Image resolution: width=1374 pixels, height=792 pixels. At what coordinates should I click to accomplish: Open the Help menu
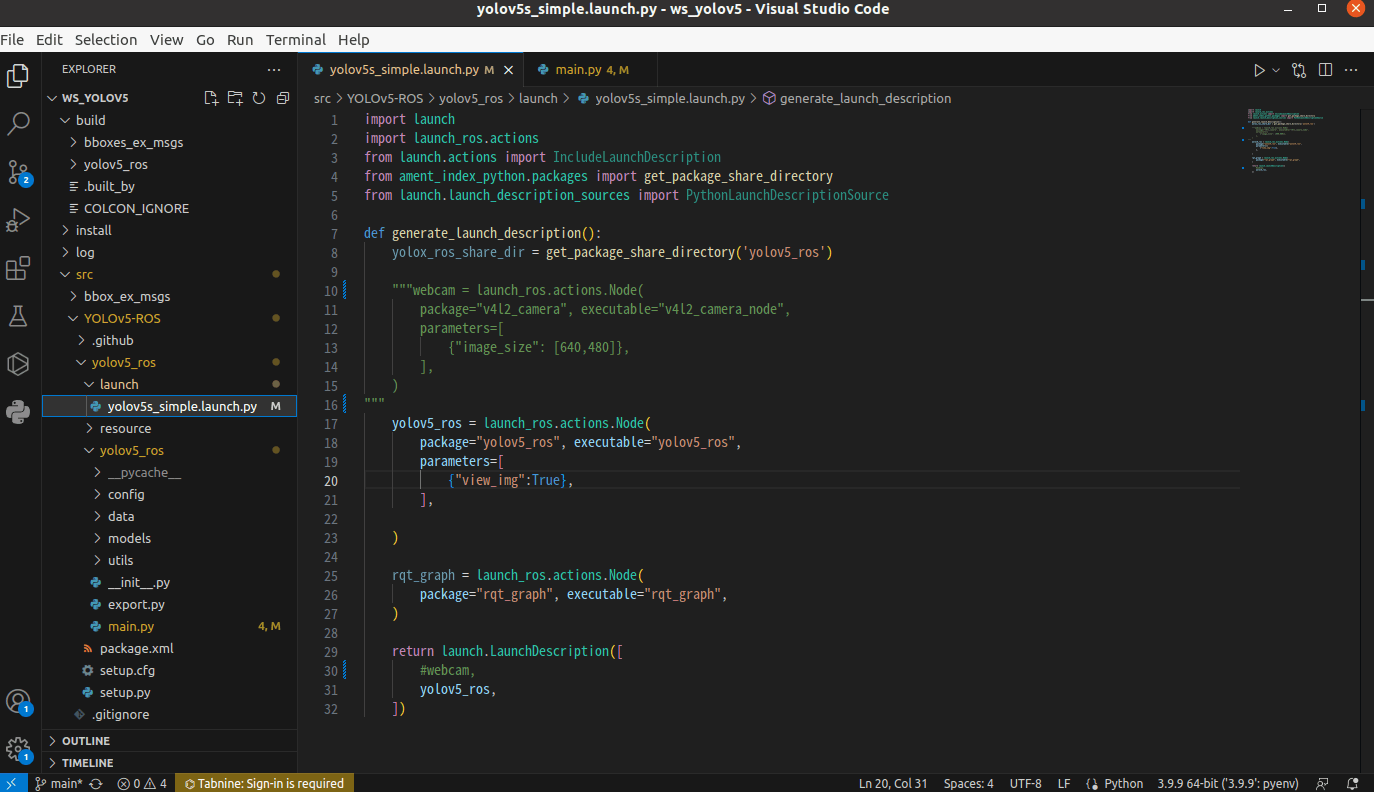(354, 40)
